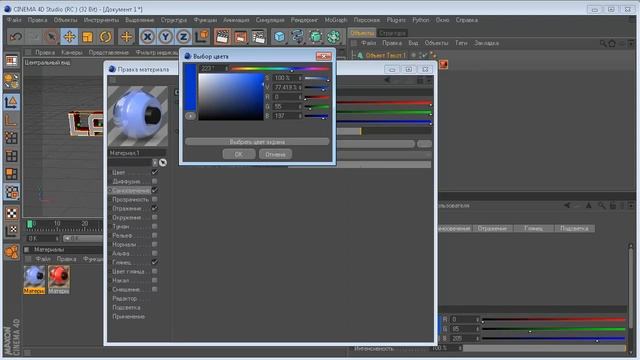Open the Рендеринг menu
Viewport: 640px width, 360px height.
click(304, 20)
